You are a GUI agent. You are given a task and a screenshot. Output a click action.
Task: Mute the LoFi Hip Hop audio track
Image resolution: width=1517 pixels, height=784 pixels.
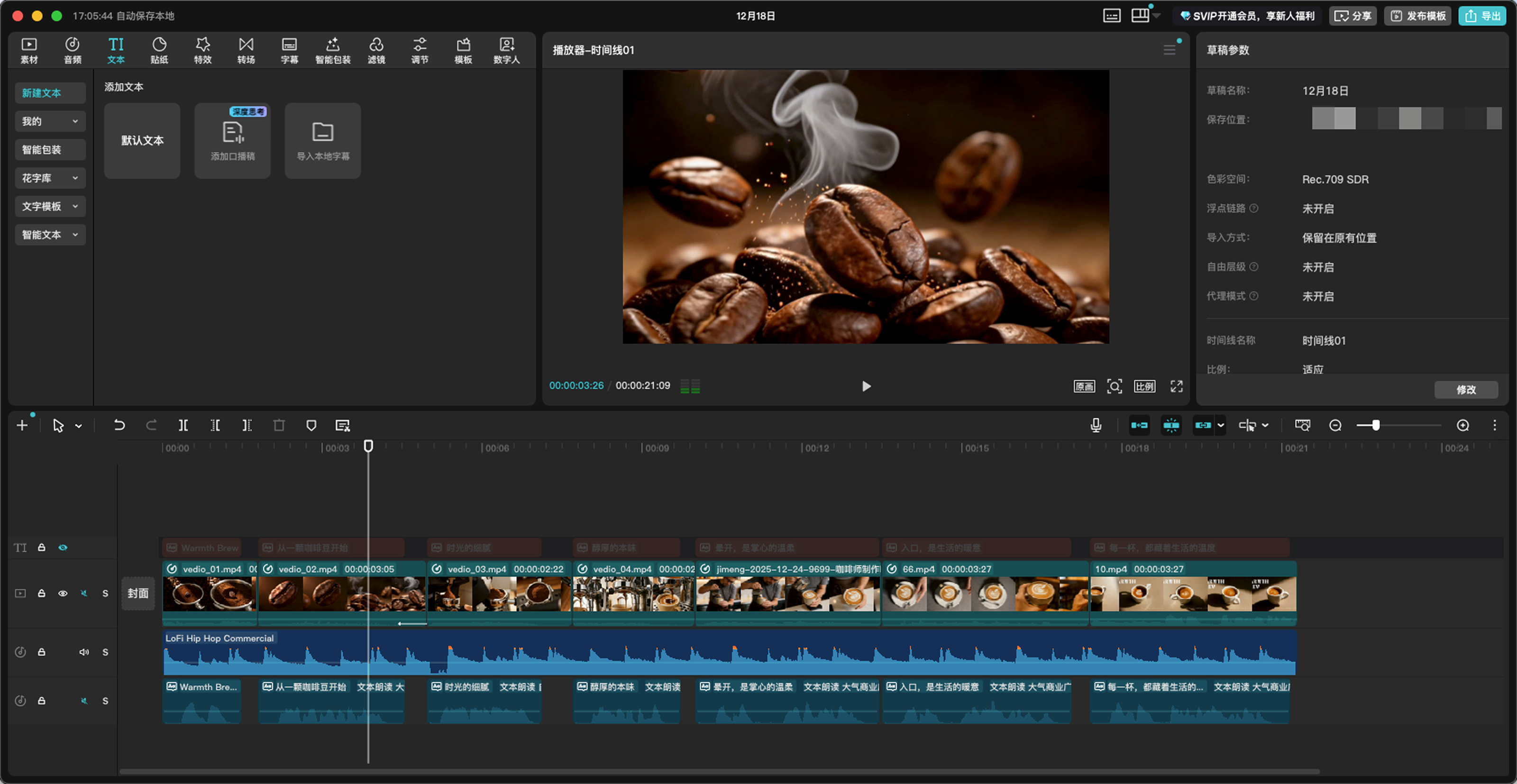click(x=84, y=652)
